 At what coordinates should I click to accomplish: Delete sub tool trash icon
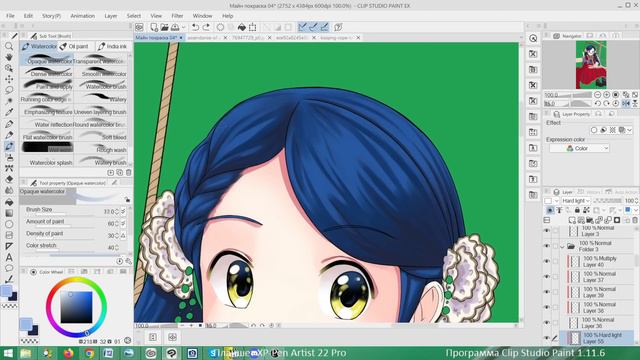pos(129,172)
